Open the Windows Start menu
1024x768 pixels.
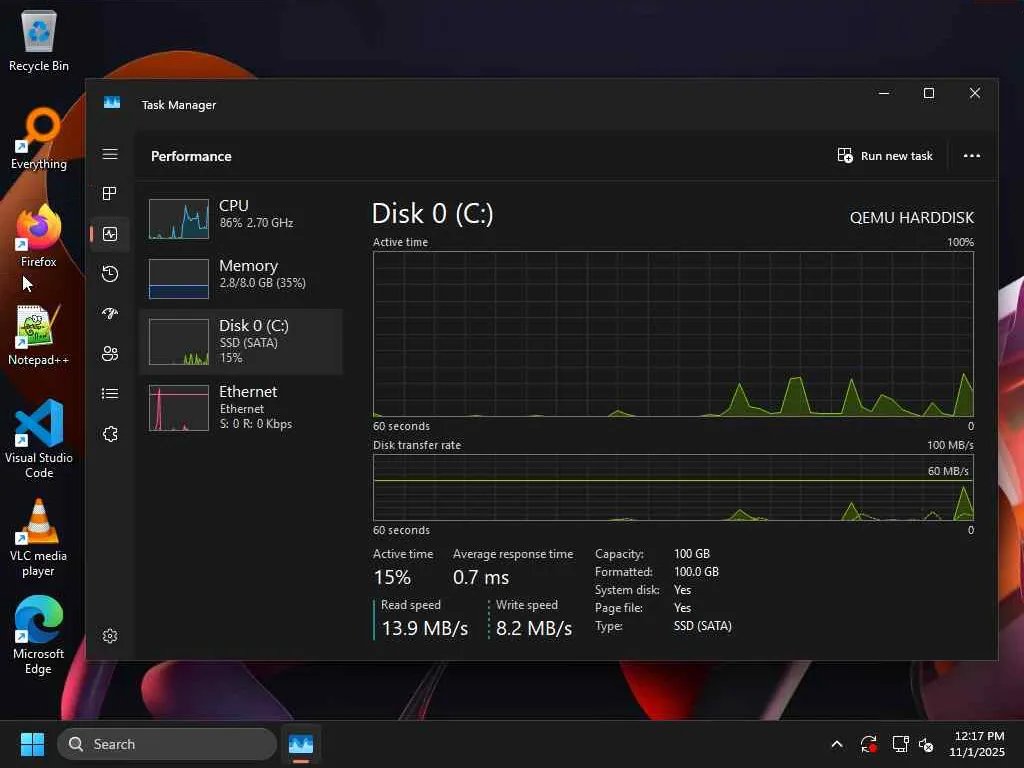[32, 744]
